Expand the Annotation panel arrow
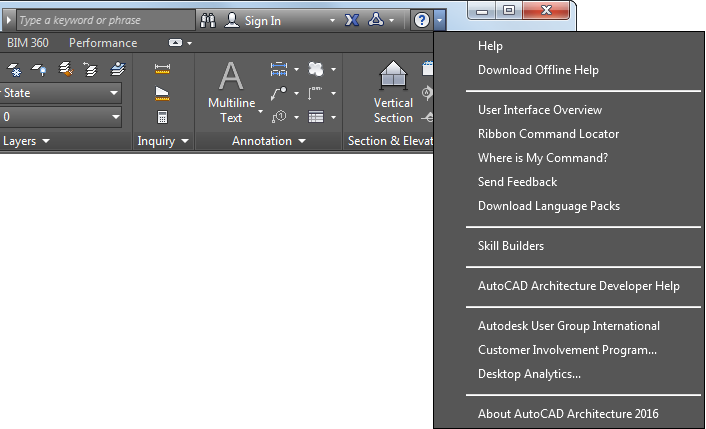 pyautogui.click(x=302, y=141)
